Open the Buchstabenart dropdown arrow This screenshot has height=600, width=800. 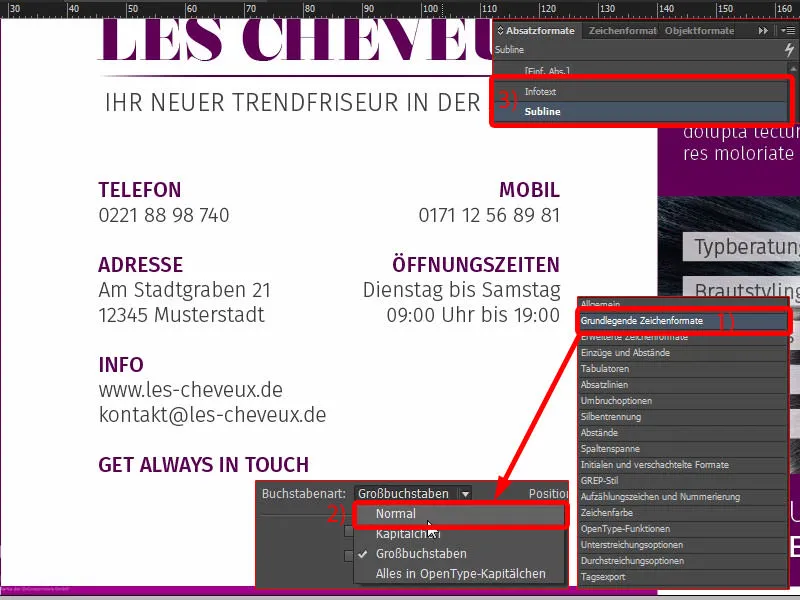point(465,494)
